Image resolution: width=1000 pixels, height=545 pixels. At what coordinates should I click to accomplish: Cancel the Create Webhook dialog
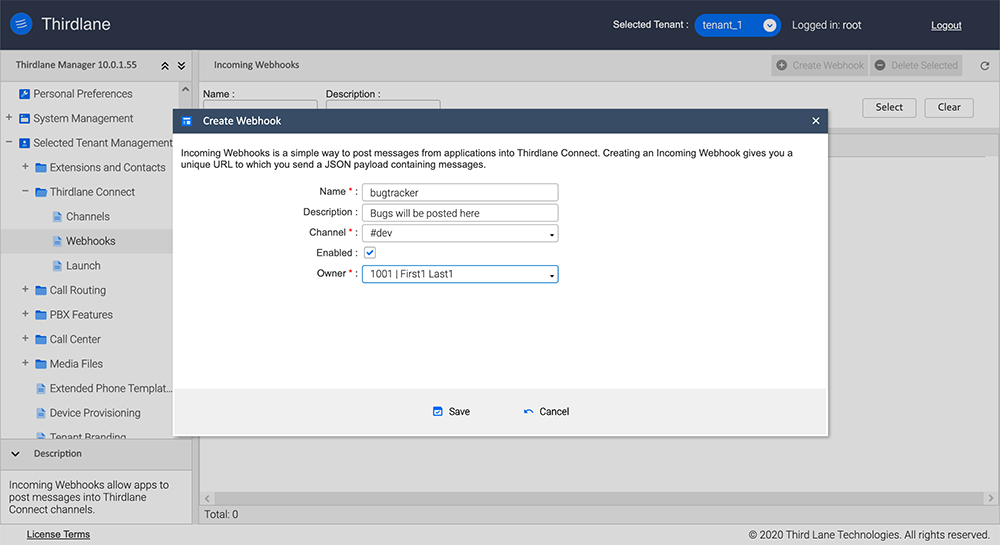pyautogui.click(x=546, y=412)
